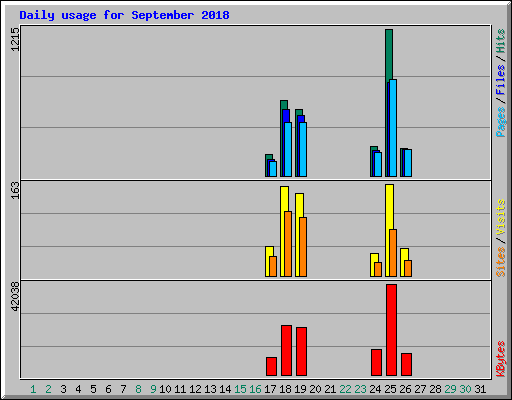Click the title 'Daily usage for September 2018'

[124, 15]
